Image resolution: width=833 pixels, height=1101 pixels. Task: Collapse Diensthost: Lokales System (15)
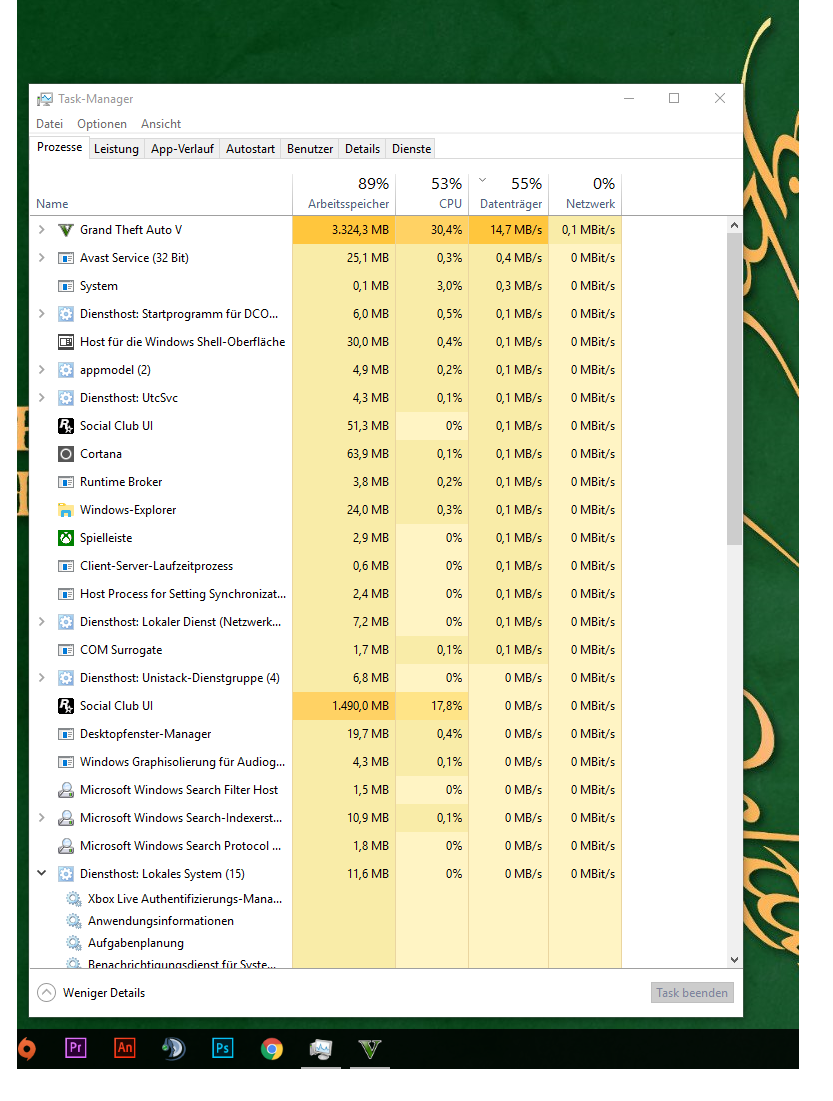(x=41, y=873)
